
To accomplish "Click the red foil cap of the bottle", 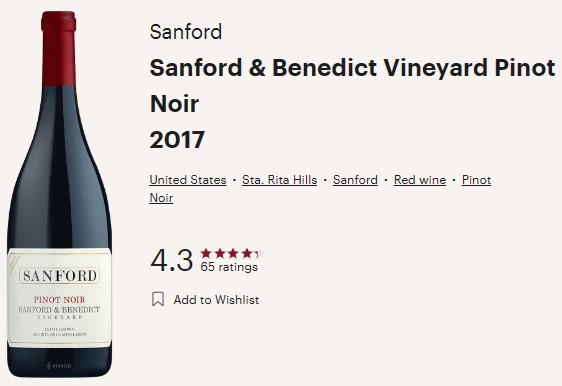I will pyautogui.click(x=59, y=48).
